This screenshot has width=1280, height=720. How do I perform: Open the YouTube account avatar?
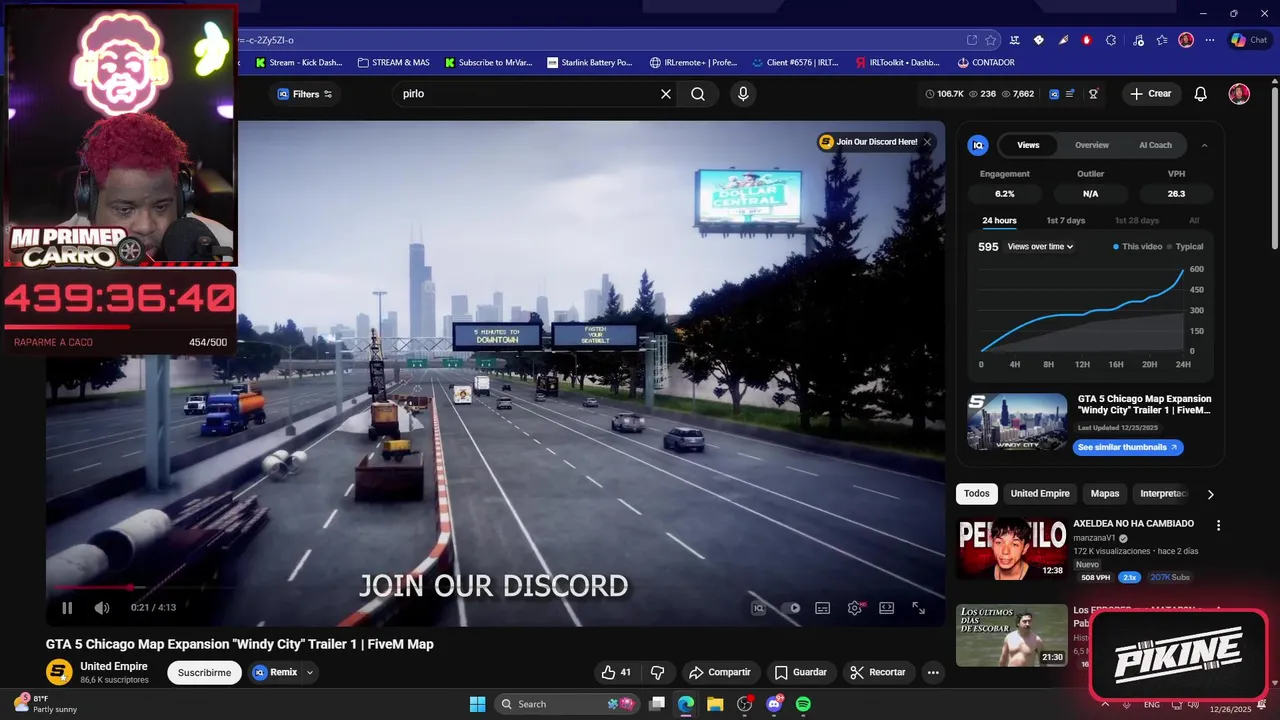click(x=1239, y=94)
